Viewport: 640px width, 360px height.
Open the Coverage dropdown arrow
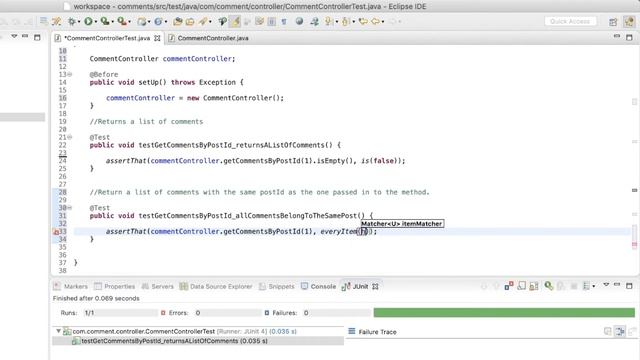click(113, 22)
